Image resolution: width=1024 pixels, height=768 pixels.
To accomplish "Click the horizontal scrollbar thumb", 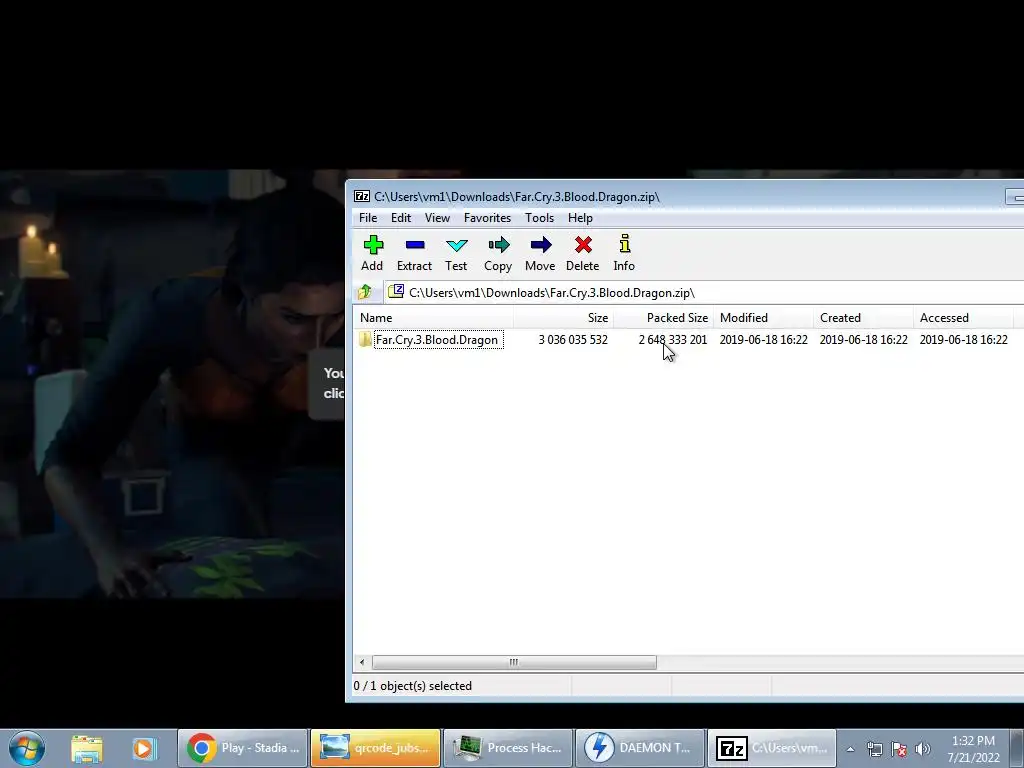I will click(514, 662).
